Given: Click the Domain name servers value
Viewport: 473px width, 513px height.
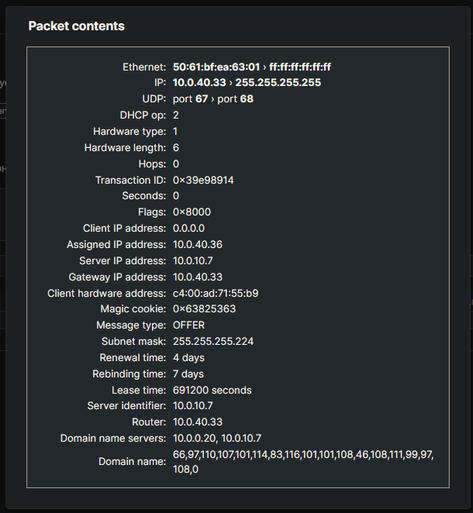Looking at the screenshot, I should (x=217, y=438).
